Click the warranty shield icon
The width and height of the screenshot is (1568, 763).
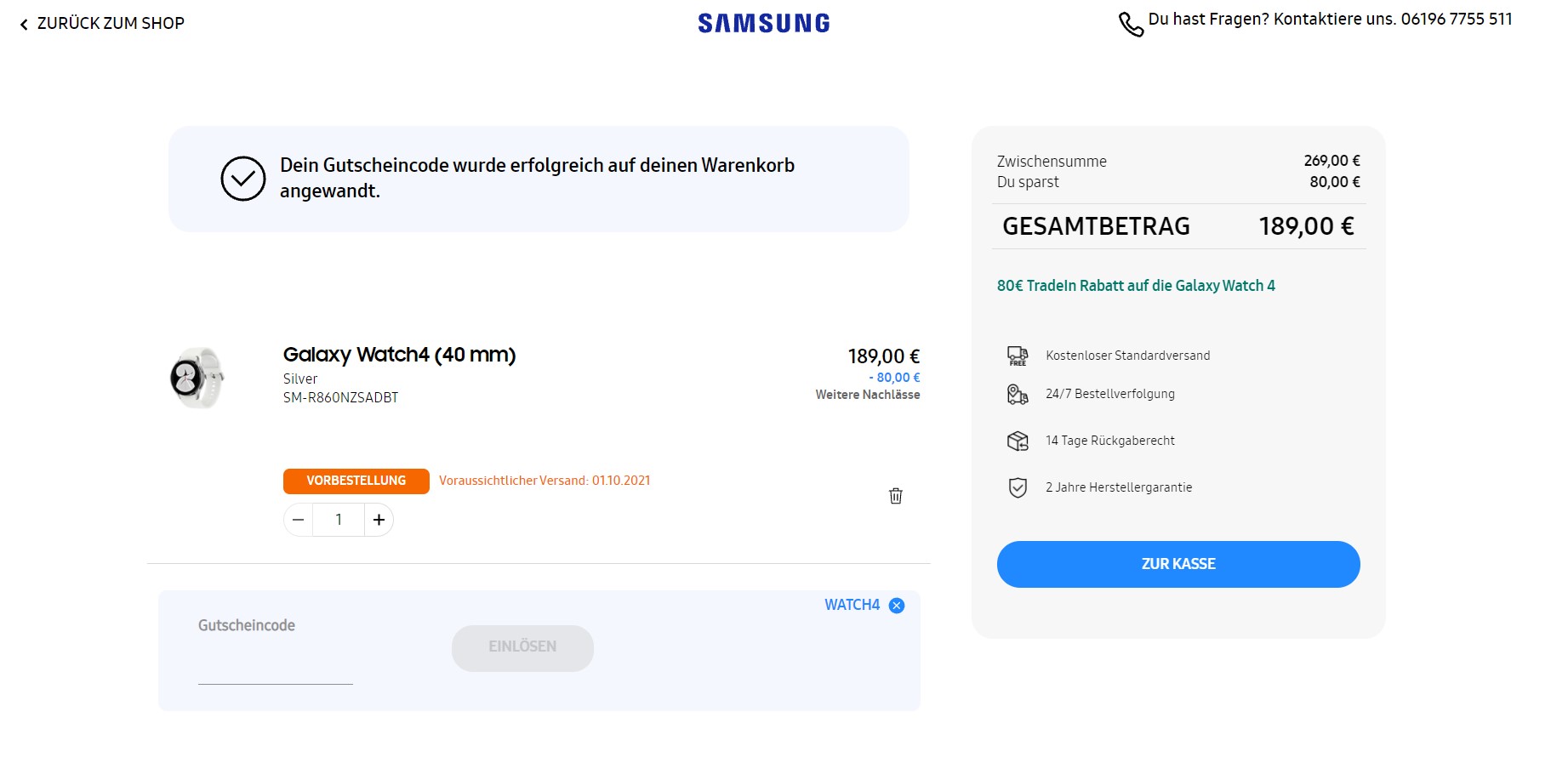coord(1018,487)
